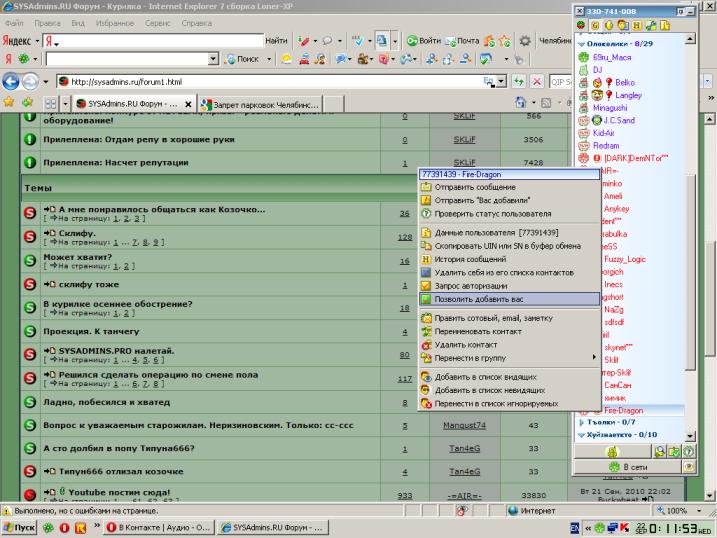The width and height of the screenshot is (717, 538).
Task: Switch to 'Запрет парковок Челябинс...' tab
Action: click(x=260, y=105)
